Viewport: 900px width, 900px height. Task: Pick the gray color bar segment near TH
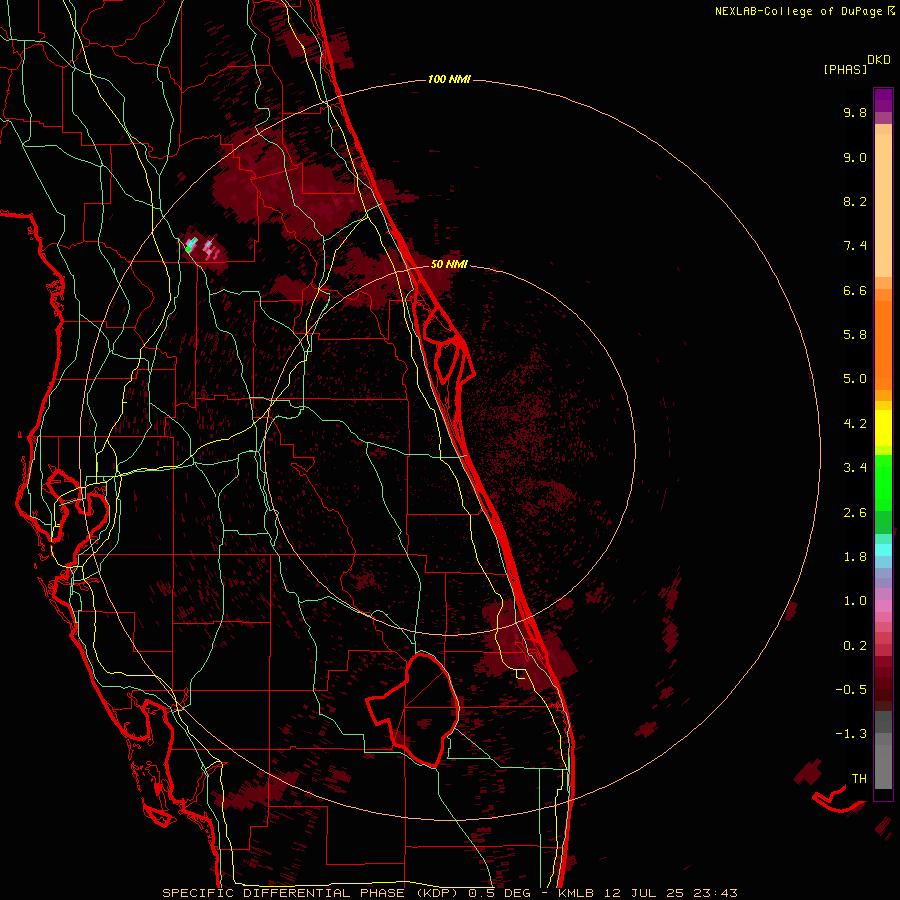pos(883,769)
